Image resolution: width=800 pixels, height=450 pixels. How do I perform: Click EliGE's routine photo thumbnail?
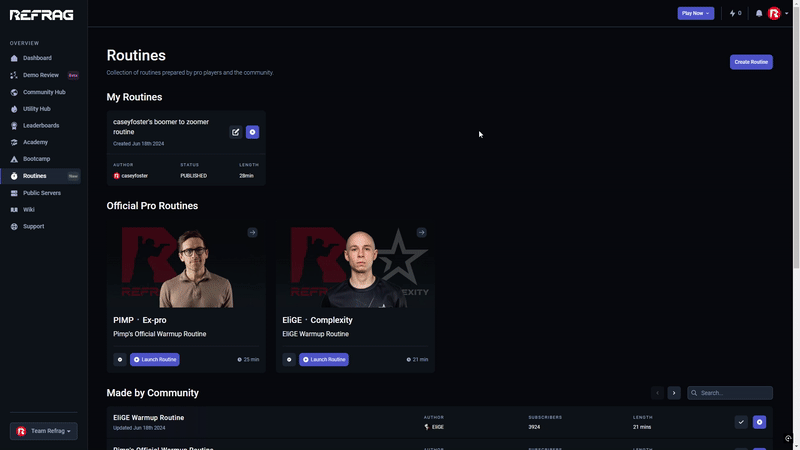click(356, 265)
